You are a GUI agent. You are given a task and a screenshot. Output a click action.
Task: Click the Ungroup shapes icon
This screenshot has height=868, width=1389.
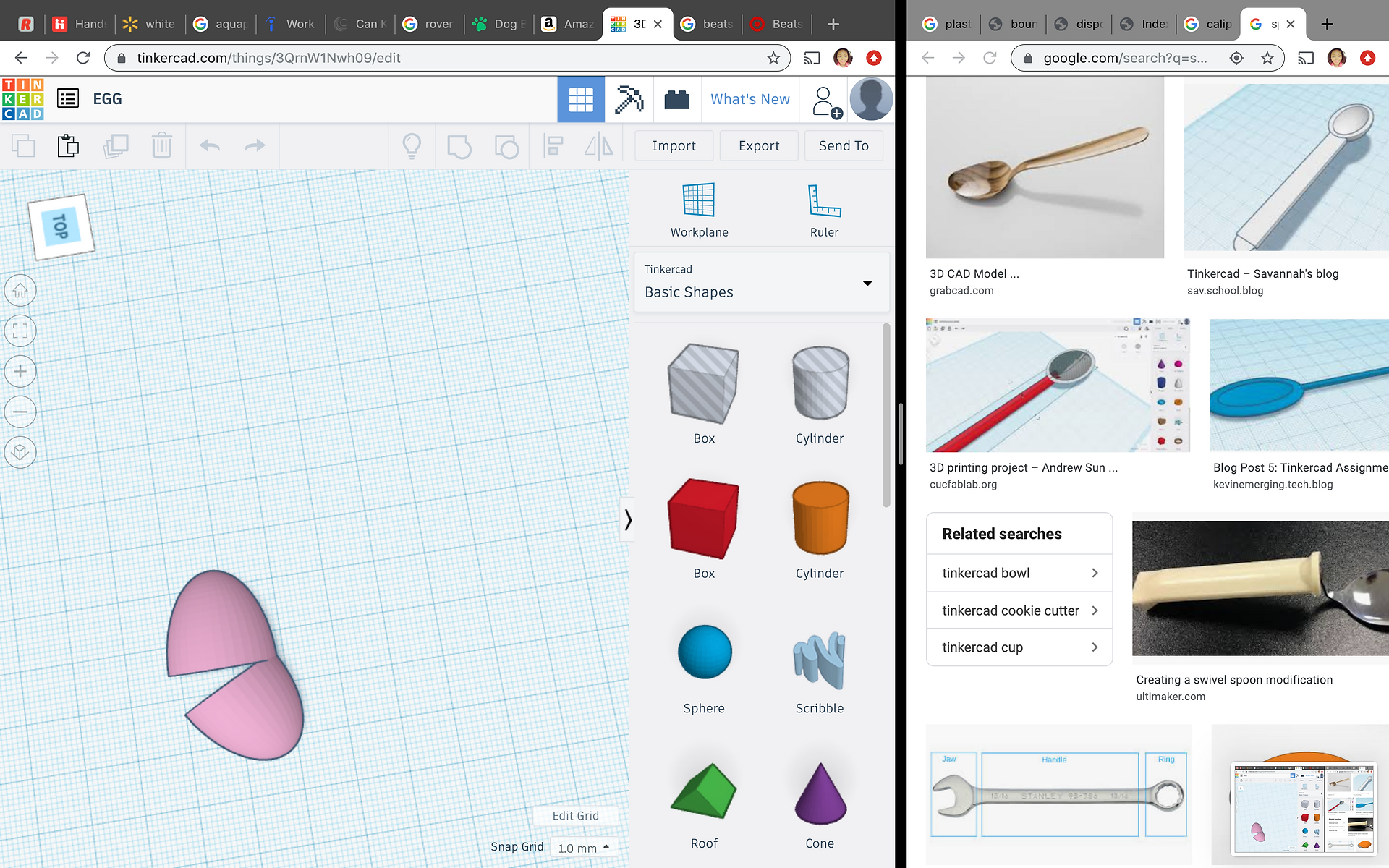pyautogui.click(x=506, y=146)
